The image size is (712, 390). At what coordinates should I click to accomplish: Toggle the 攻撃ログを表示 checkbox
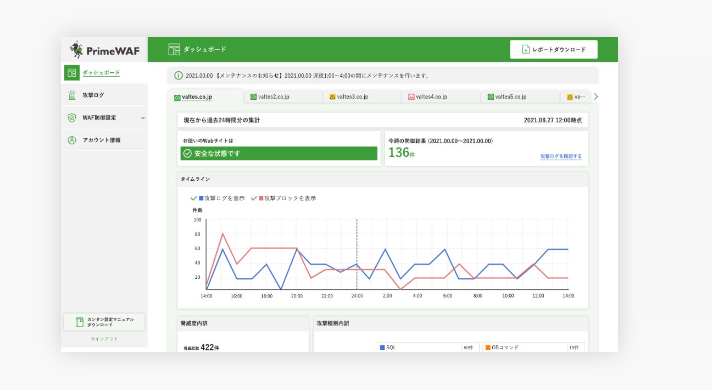click(x=194, y=198)
